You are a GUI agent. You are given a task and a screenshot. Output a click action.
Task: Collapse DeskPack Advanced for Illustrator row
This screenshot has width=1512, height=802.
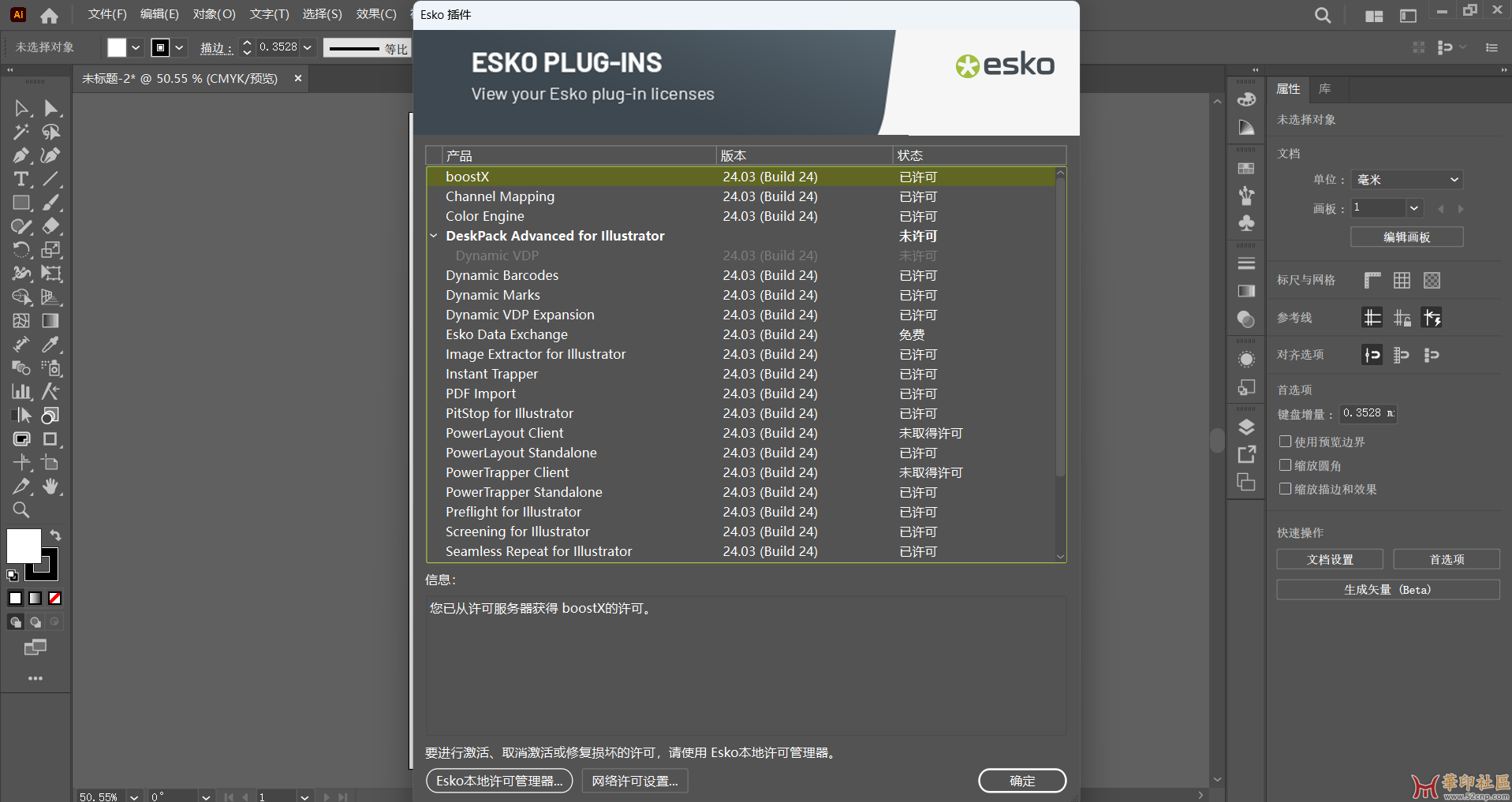[x=434, y=236]
